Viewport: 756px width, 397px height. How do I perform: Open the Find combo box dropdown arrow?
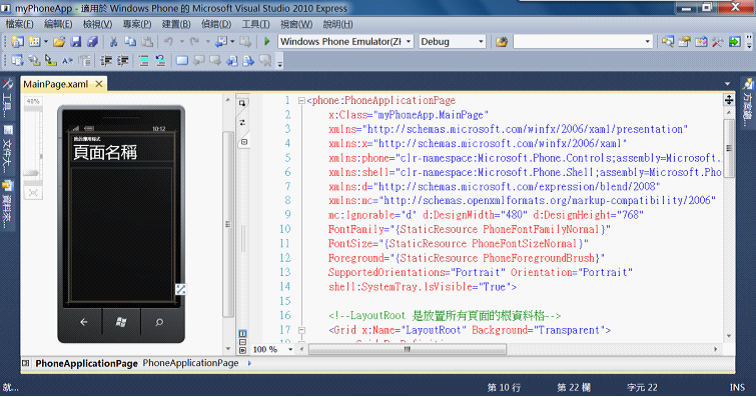pos(648,42)
